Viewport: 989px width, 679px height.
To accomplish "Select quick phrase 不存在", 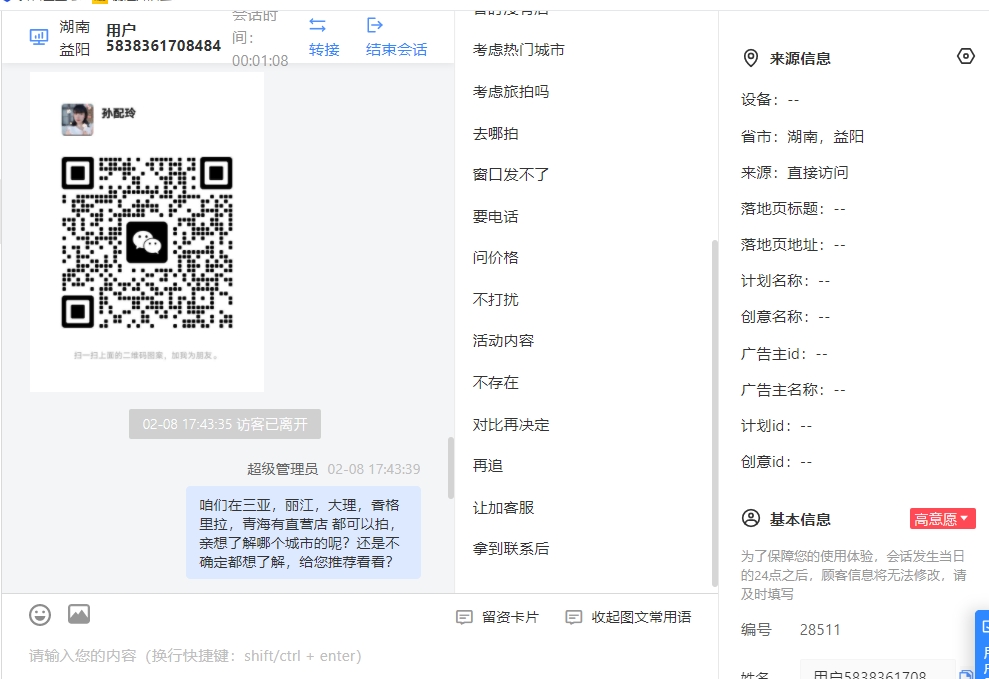I will point(495,383).
